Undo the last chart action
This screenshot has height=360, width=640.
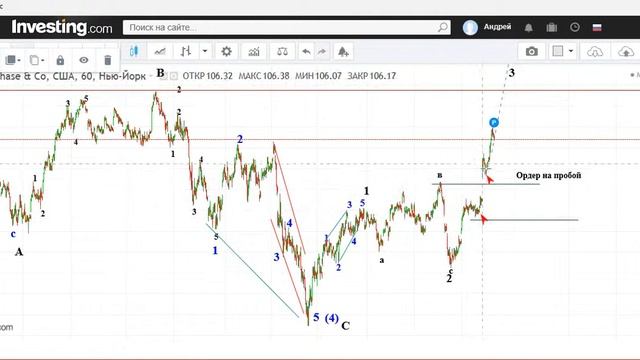(306, 51)
